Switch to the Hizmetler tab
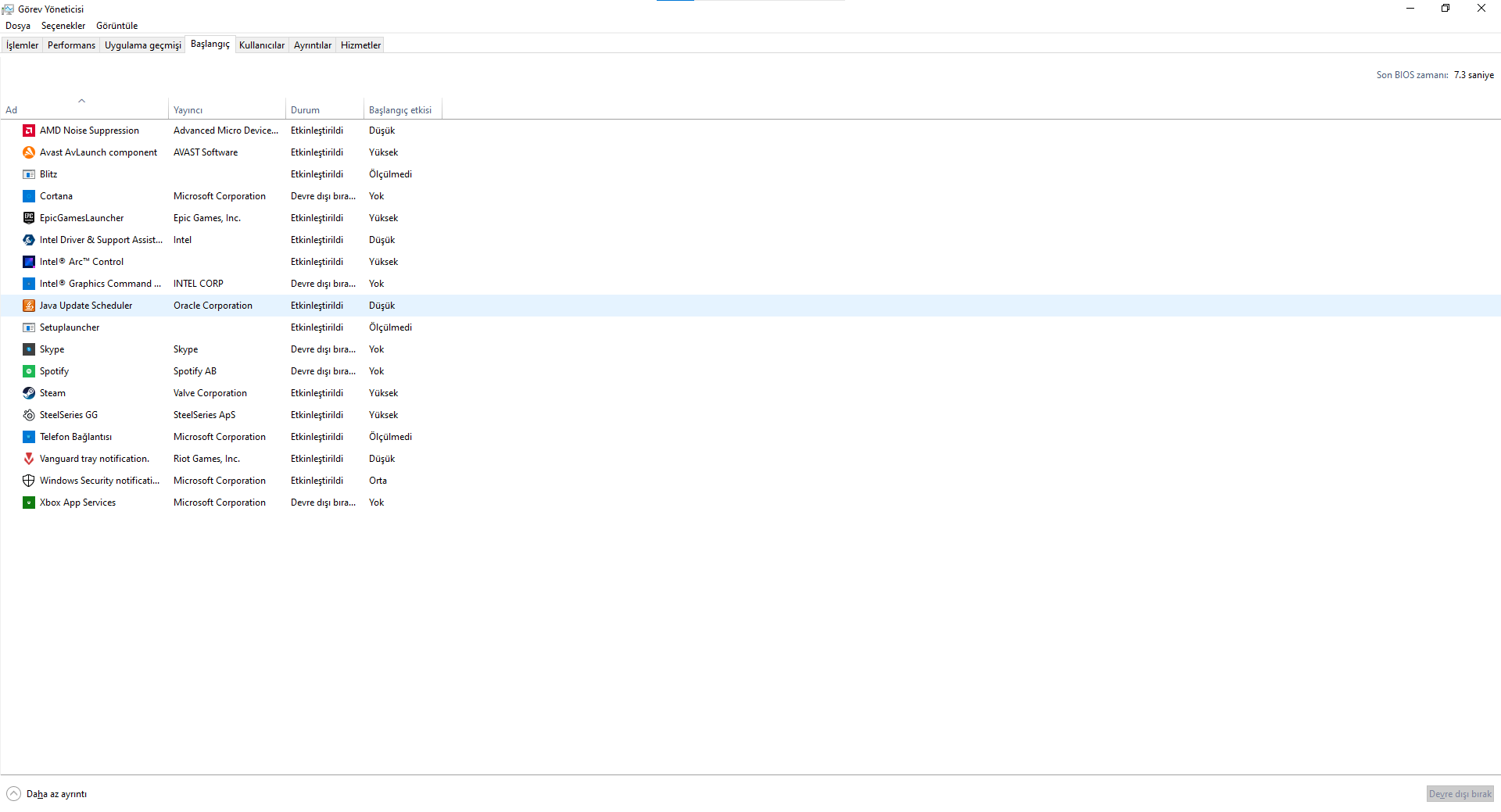The width and height of the screenshot is (1501, 812). point(360,45)
